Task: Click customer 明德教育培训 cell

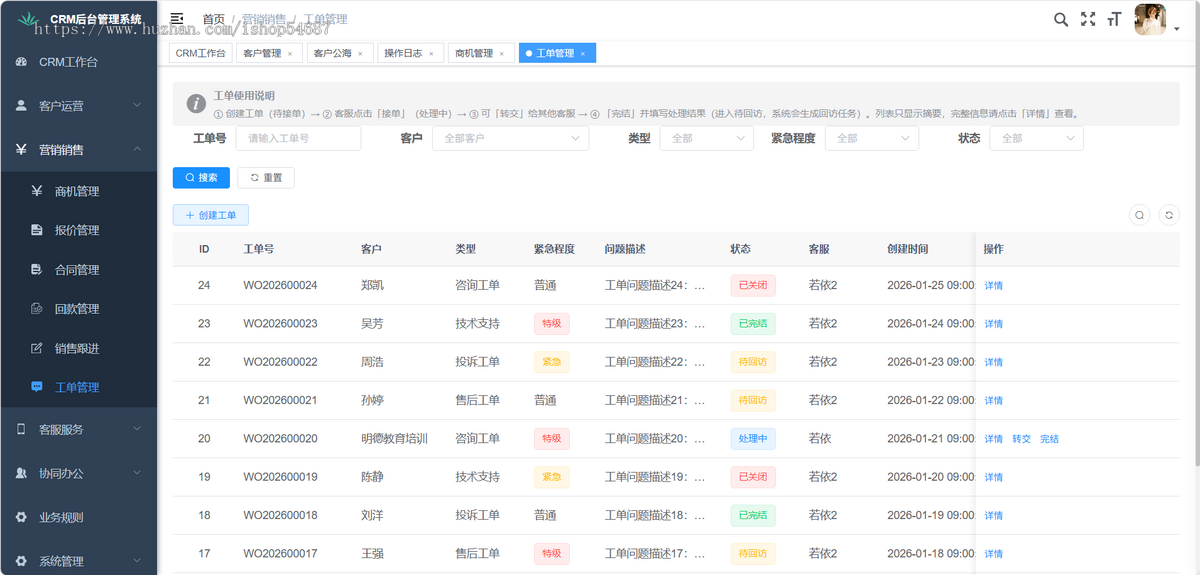Action: 394,439
